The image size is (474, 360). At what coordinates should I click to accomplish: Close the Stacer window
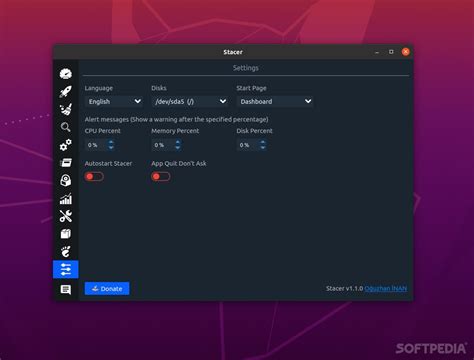click(x=406, y=52)
